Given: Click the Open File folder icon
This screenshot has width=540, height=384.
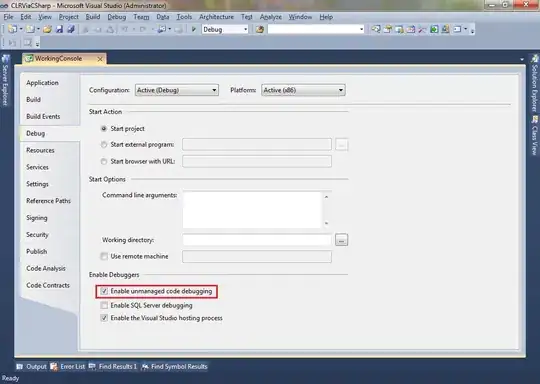Looking at the screenshot, I should (47, 30).
